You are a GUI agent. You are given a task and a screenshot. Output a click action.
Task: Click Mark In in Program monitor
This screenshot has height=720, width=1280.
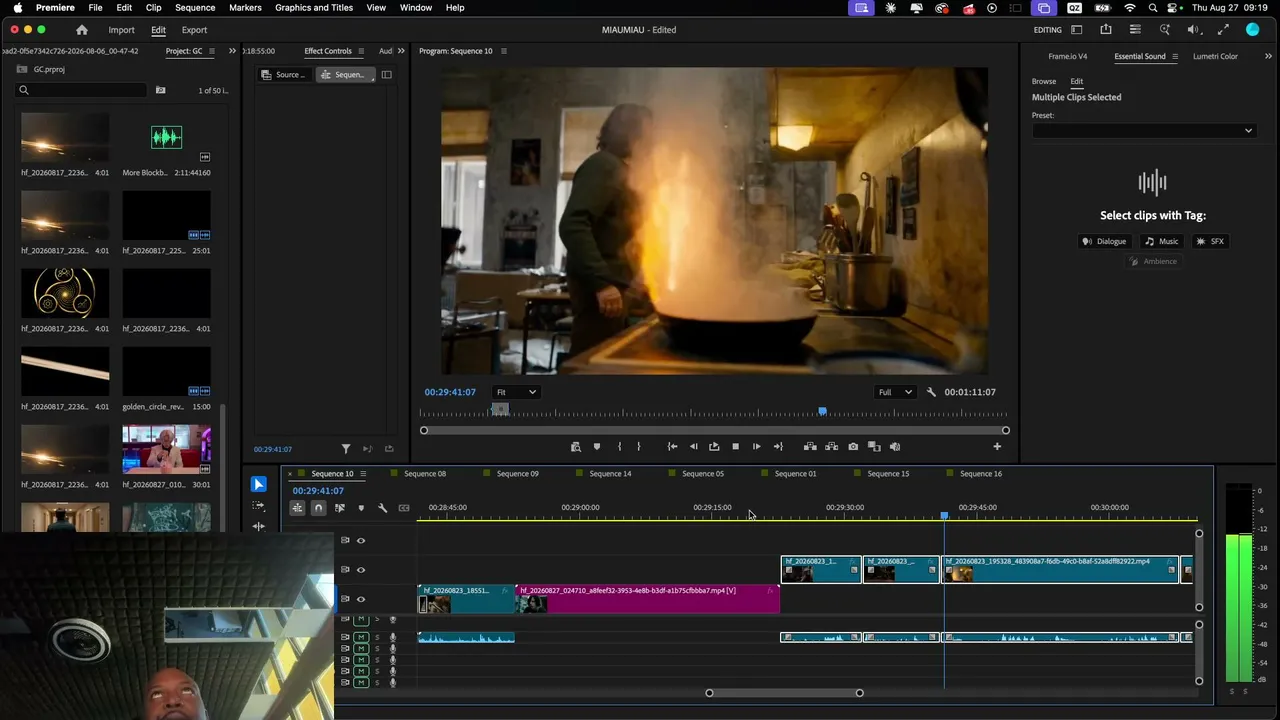tap(619, 447)
